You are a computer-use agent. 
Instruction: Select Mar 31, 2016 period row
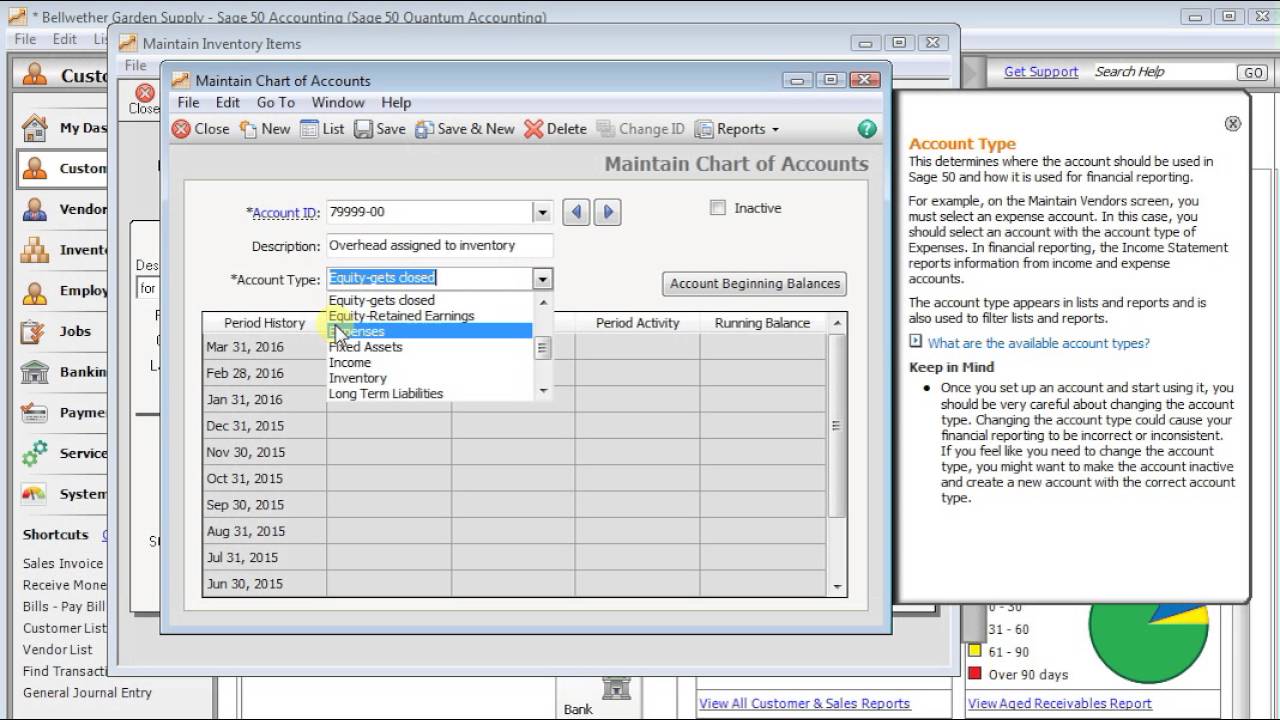pyautogui.click(x=515, y=347)
